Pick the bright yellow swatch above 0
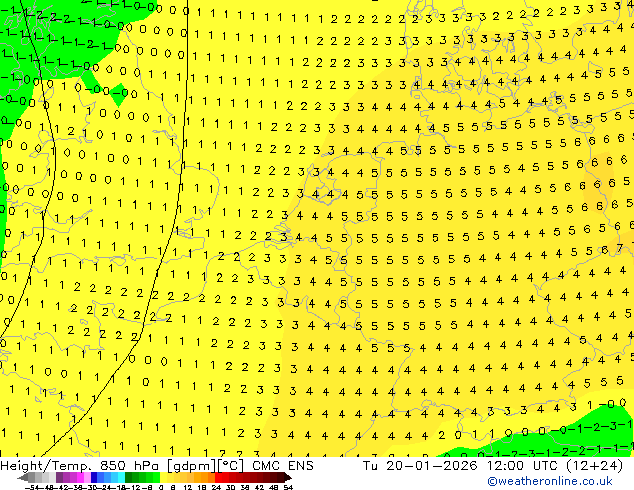This screenshot has width=634, height=490. point(163,477)
